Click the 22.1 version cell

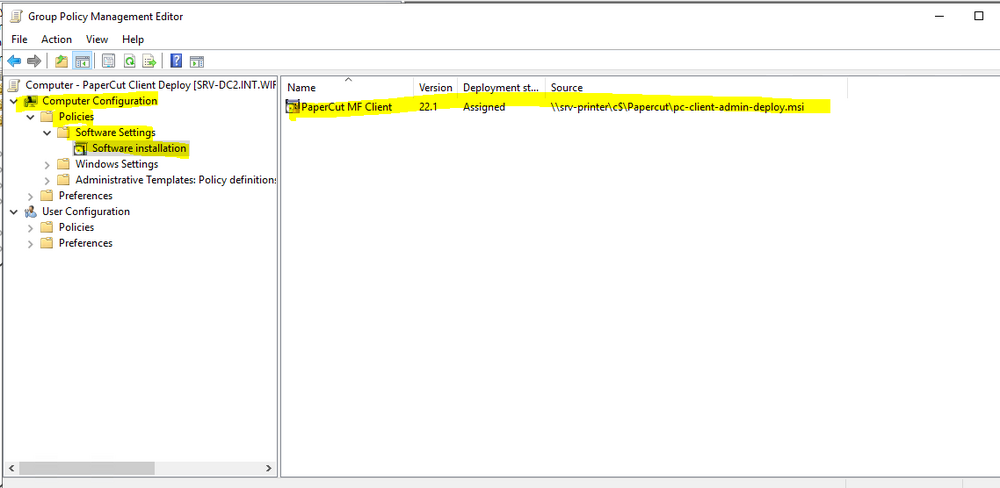tap(428, 107)
